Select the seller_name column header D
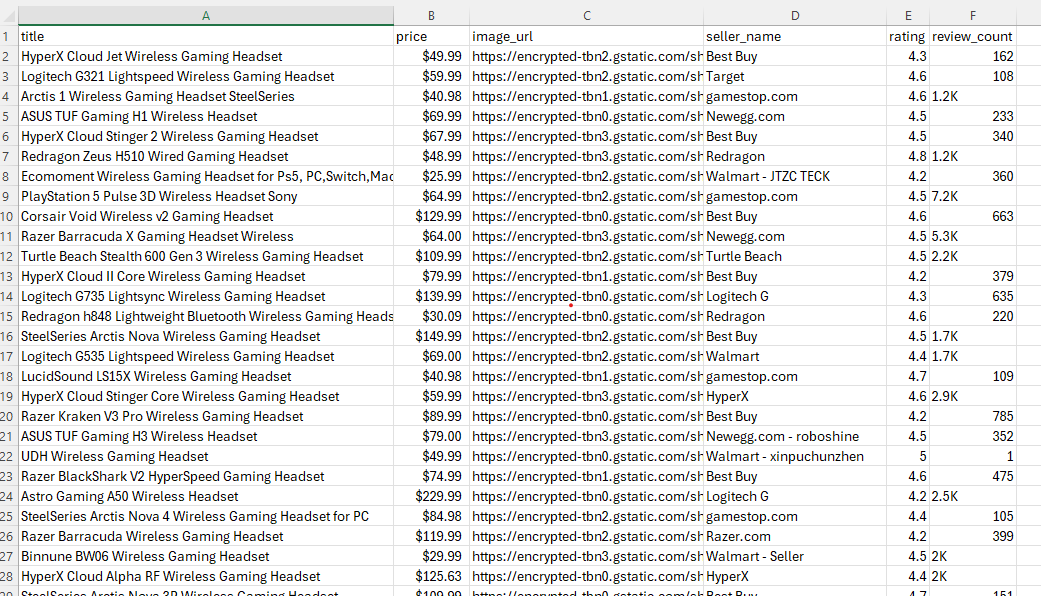This screenshot has height=596, width=1041. [794, 16]
